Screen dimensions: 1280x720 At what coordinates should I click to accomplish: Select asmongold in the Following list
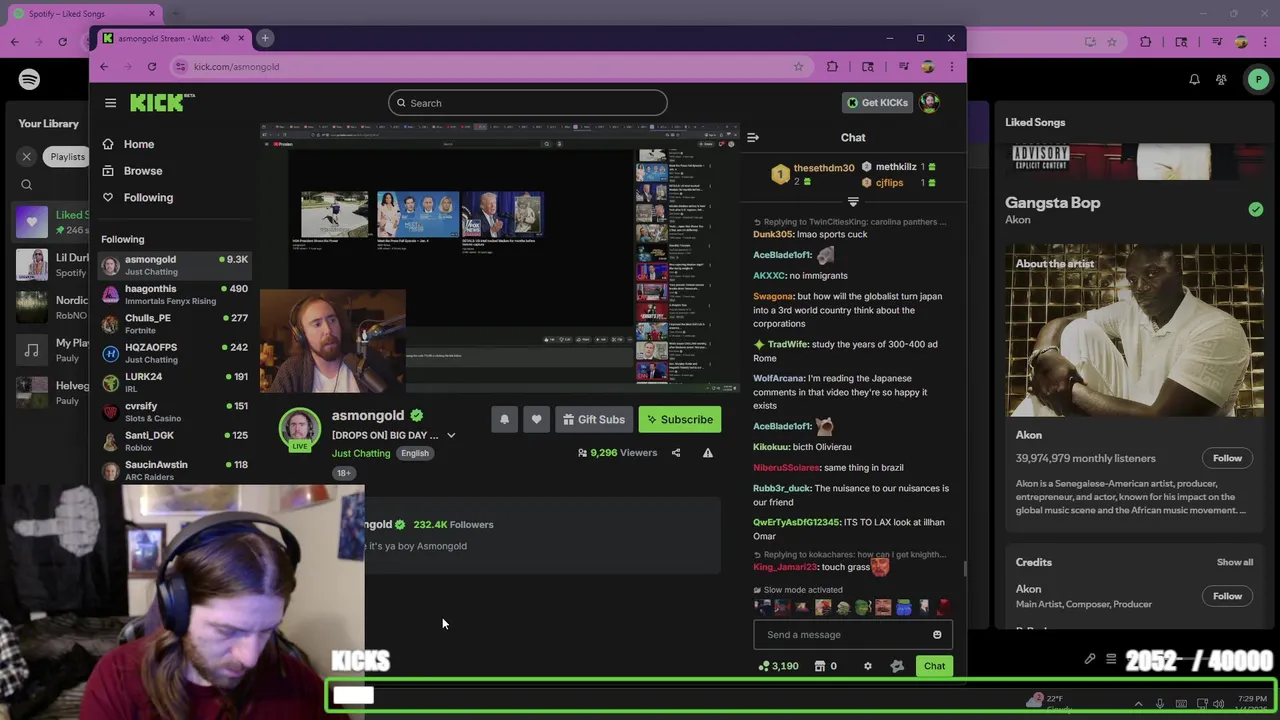point(174,265)
